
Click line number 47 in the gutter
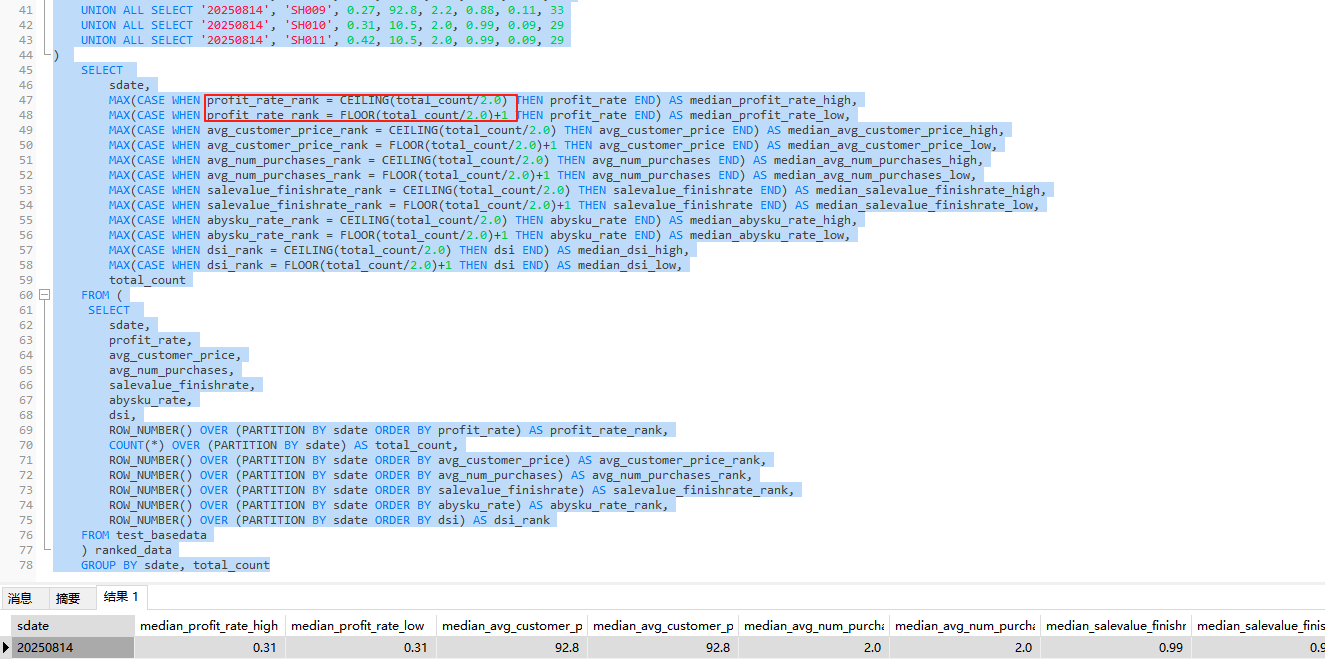pos(25,100)
